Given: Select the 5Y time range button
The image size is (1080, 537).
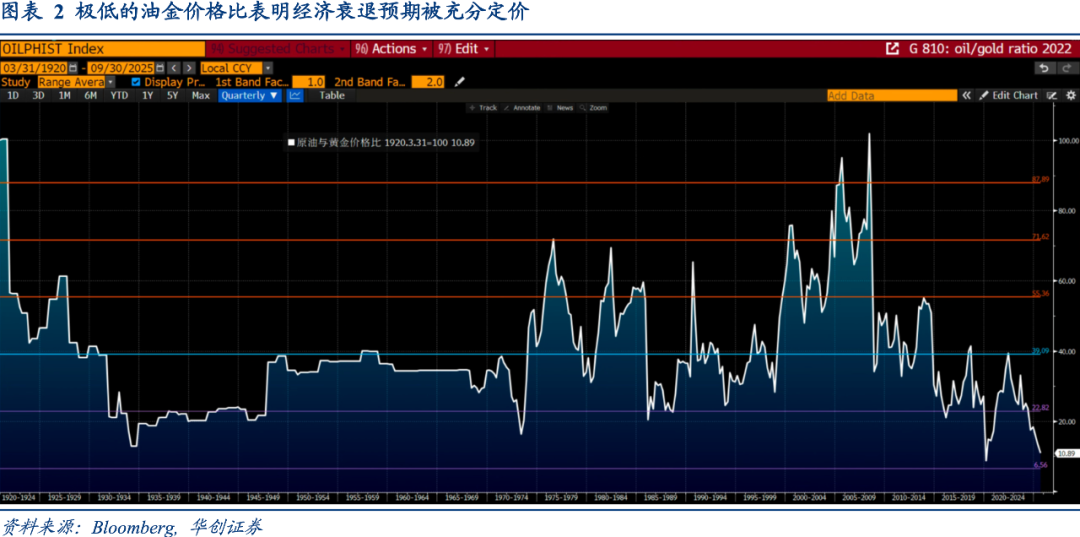Looking at the screenshot, I should tap(172, 96).
